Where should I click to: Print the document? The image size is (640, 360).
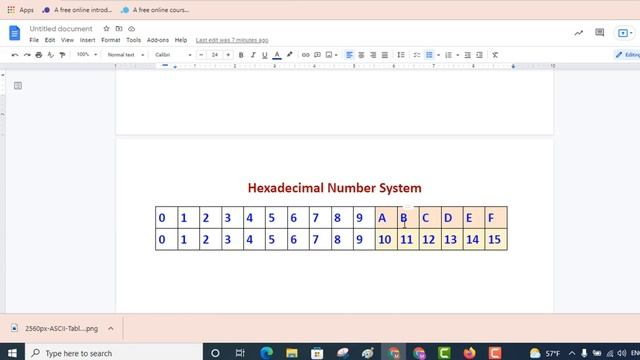tap(39, 55)
